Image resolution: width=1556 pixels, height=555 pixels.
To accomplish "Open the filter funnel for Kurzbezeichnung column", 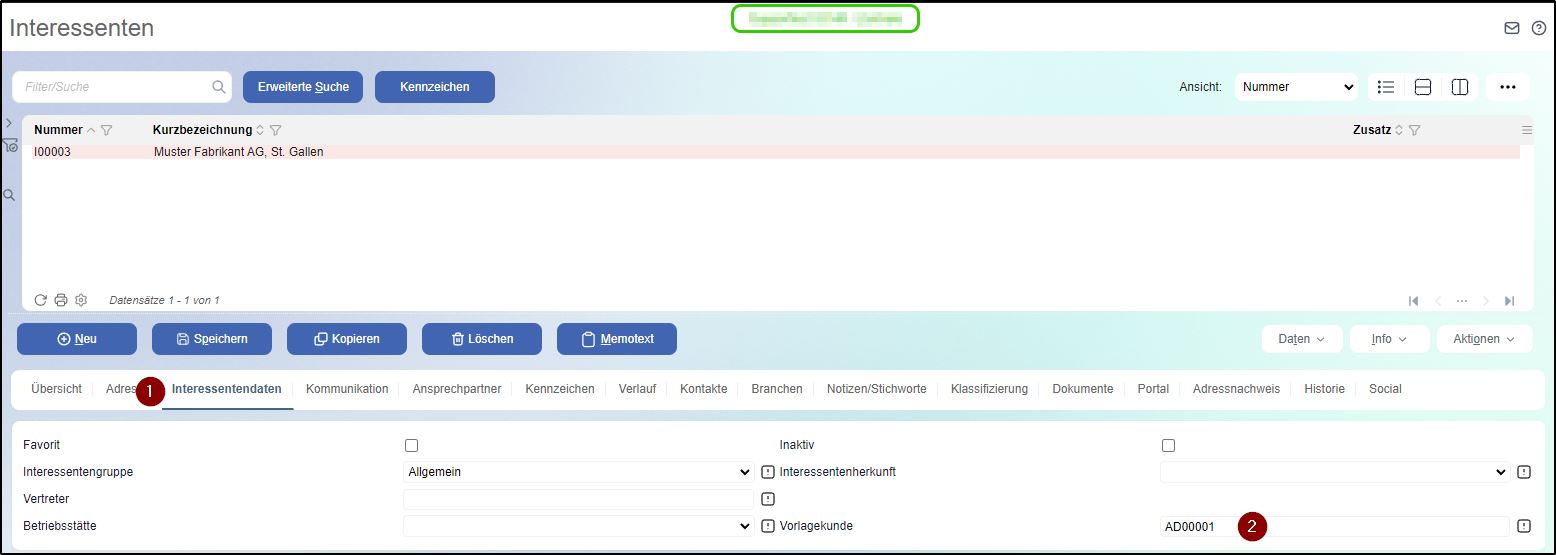I will (276, 130).
